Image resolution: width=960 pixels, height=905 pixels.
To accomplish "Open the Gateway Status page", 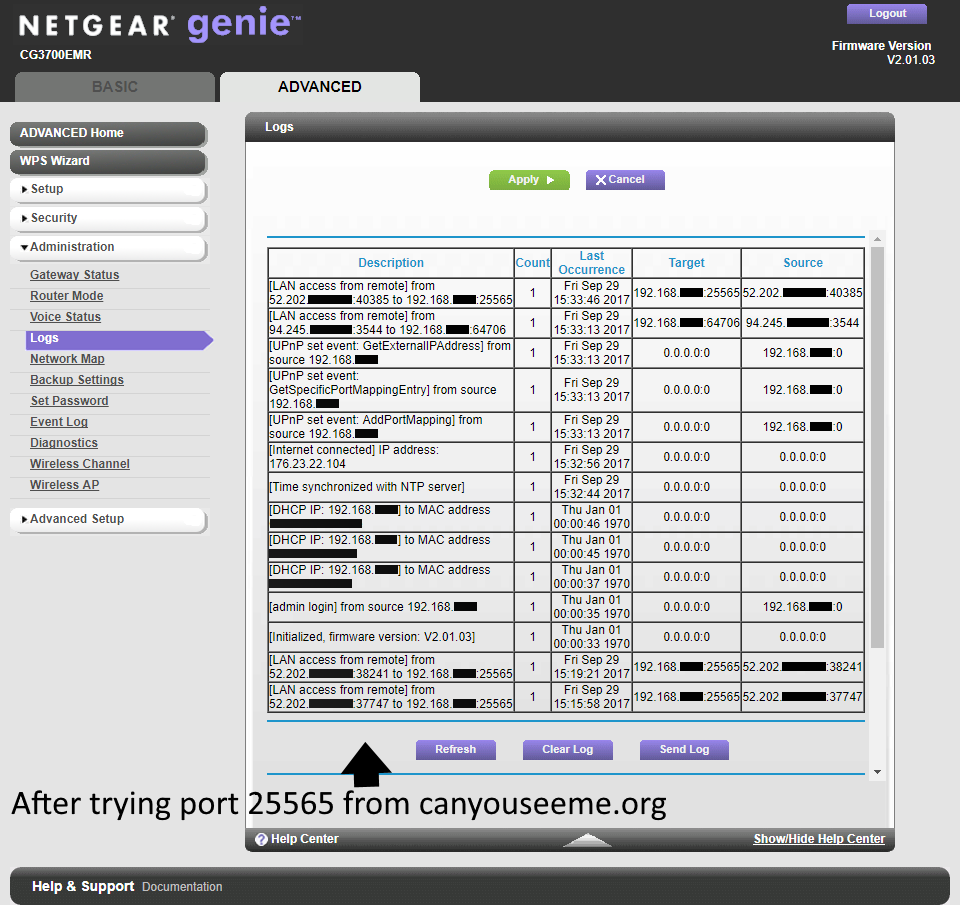I will (x=74, y=275).
